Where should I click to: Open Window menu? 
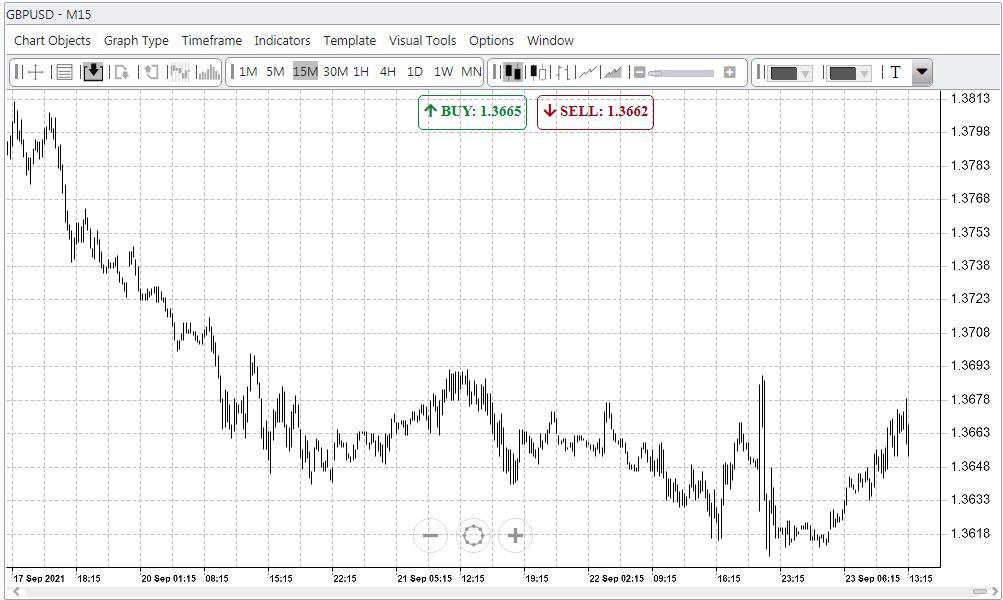(550, 40)
